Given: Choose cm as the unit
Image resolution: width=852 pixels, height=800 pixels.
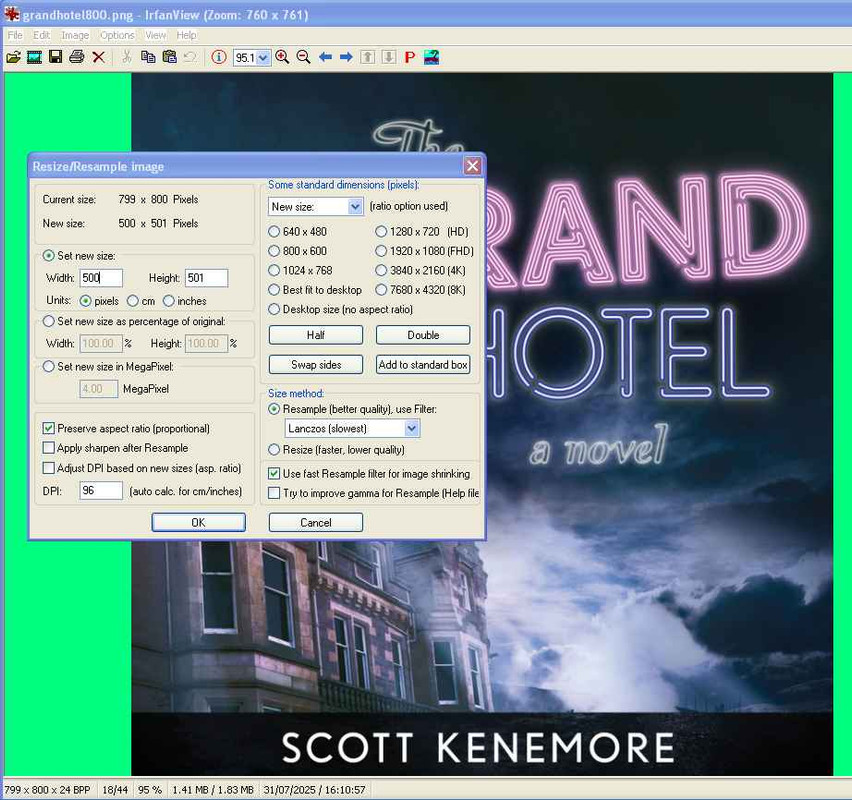Looking at the screenshot, I should 133,301.
